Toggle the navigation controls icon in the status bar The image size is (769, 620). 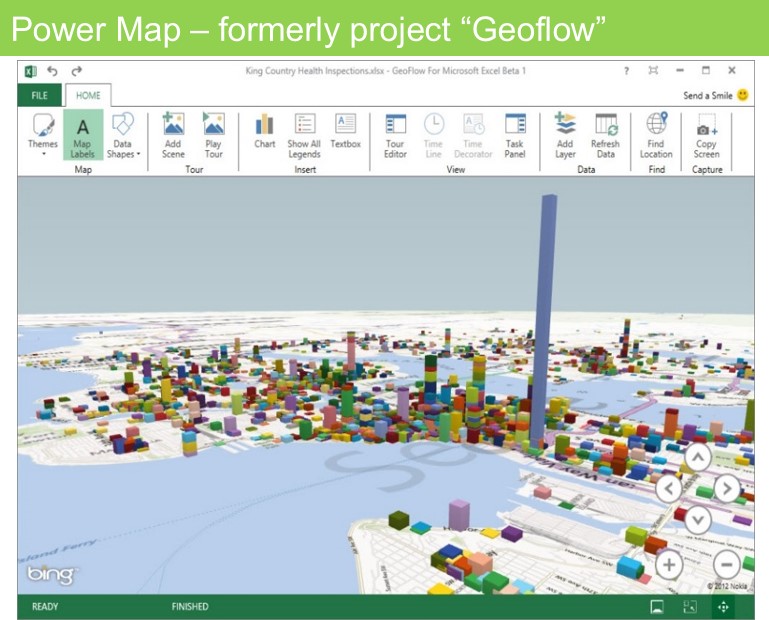click(723, 607)
